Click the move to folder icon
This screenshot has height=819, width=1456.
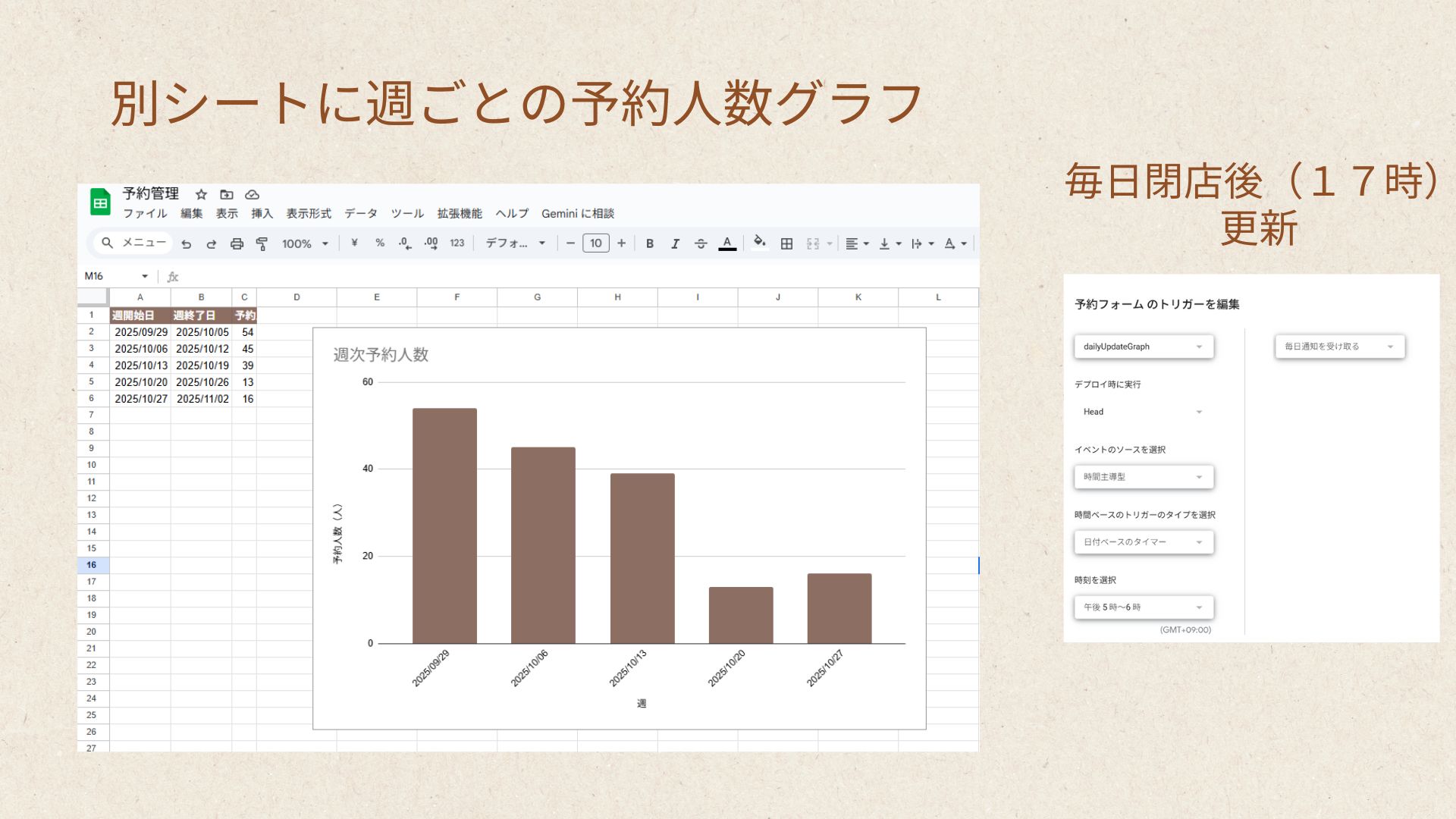point(227,195)
